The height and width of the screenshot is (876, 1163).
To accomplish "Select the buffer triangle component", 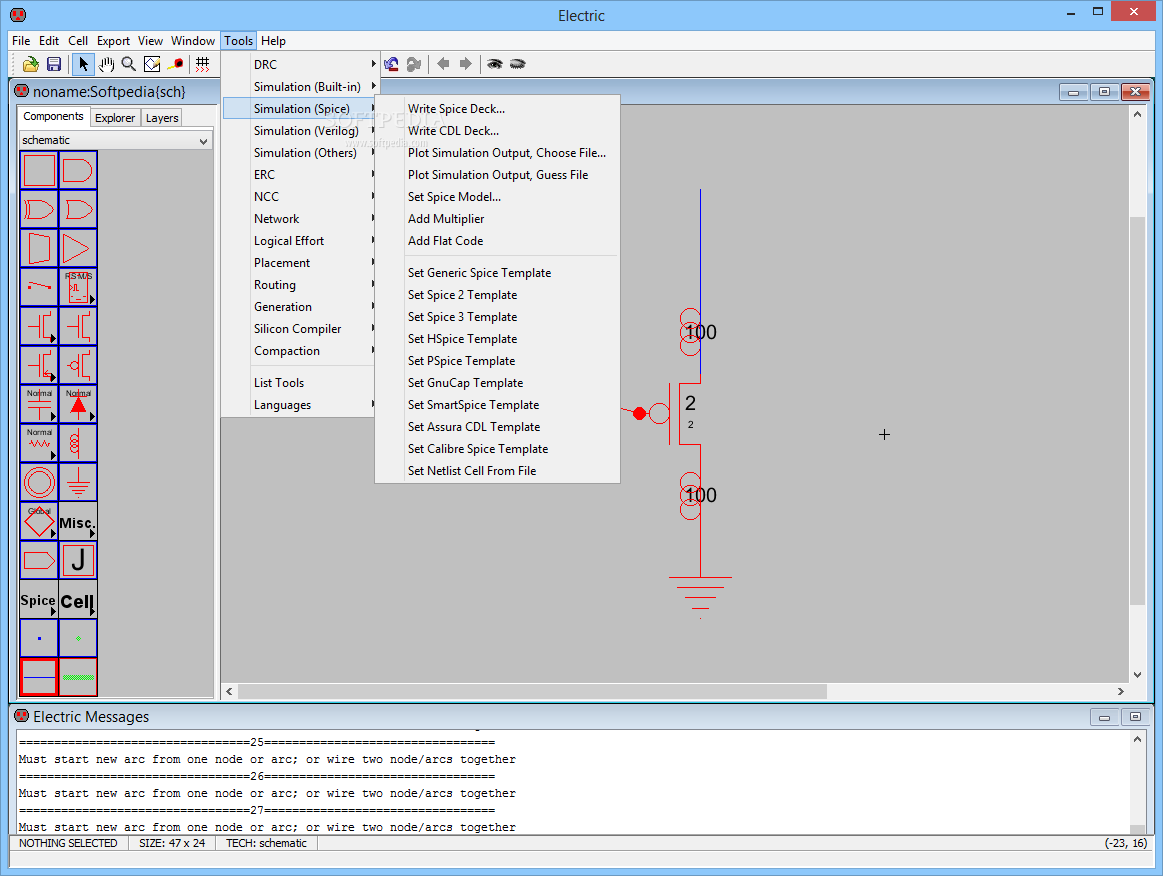I will point(78,248).
